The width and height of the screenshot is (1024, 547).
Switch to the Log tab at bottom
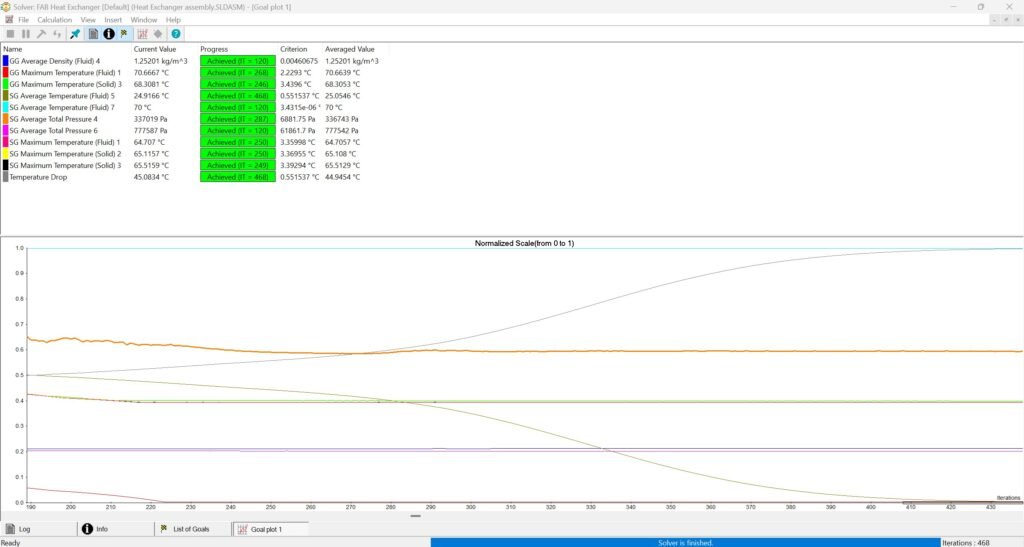(25, 528)
